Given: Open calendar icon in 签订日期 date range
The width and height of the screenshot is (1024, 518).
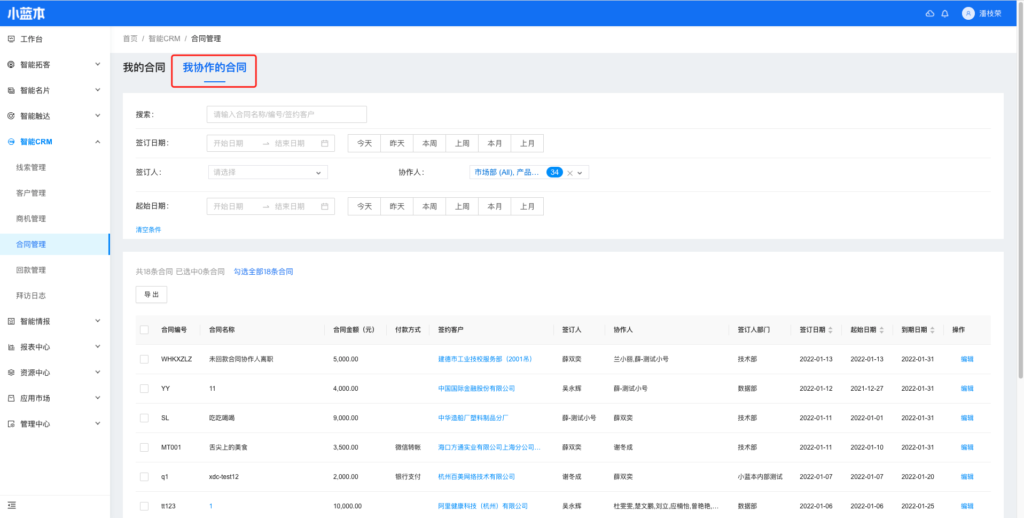Looking at the screenshot, I should click(x=325, y=143).
